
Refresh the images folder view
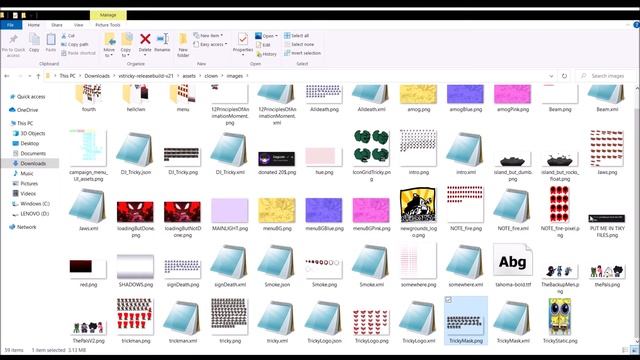click(x=564, y=76)
